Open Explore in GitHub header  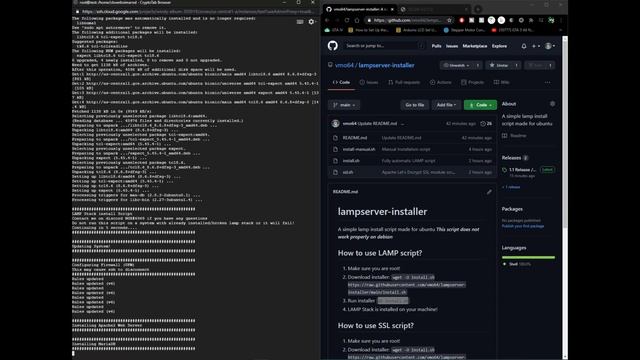499,46
